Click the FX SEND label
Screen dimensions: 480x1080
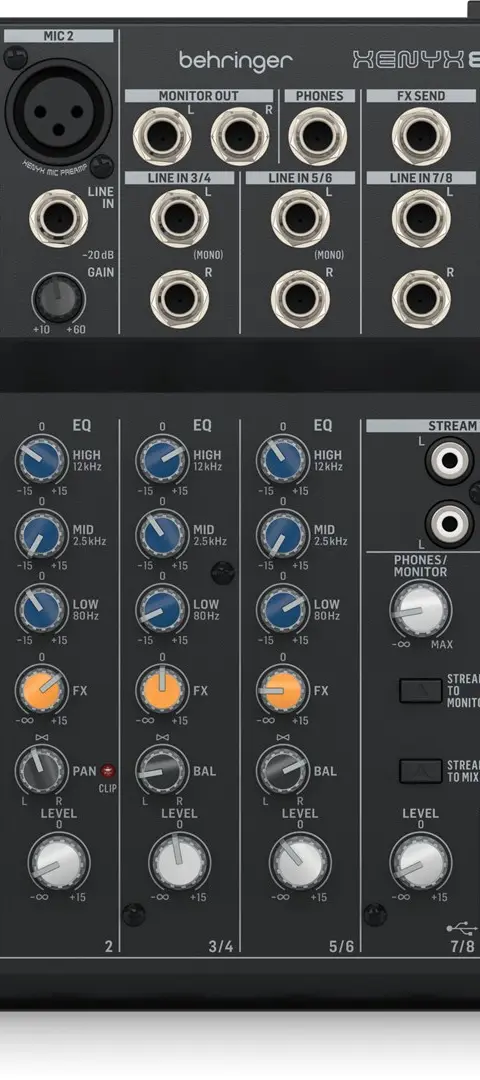tap(421, 96)
